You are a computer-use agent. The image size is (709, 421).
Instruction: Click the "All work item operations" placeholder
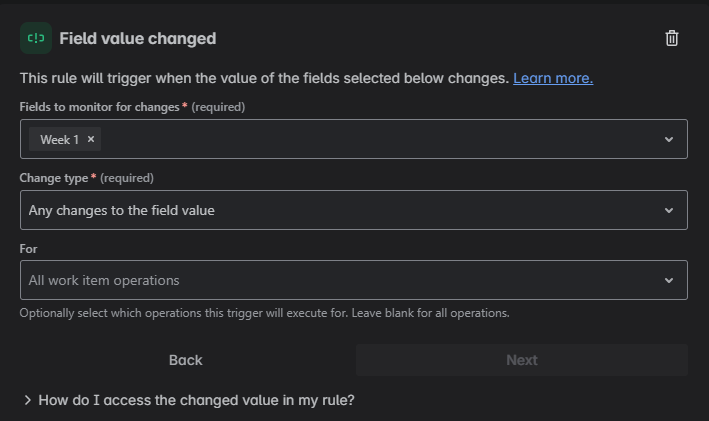point(104,281)
